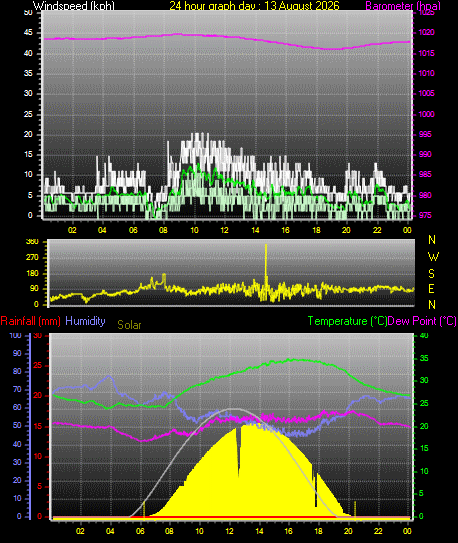Click the 975 barometer axis value
Screen dimensions: 458x543
tap(425, 215)
